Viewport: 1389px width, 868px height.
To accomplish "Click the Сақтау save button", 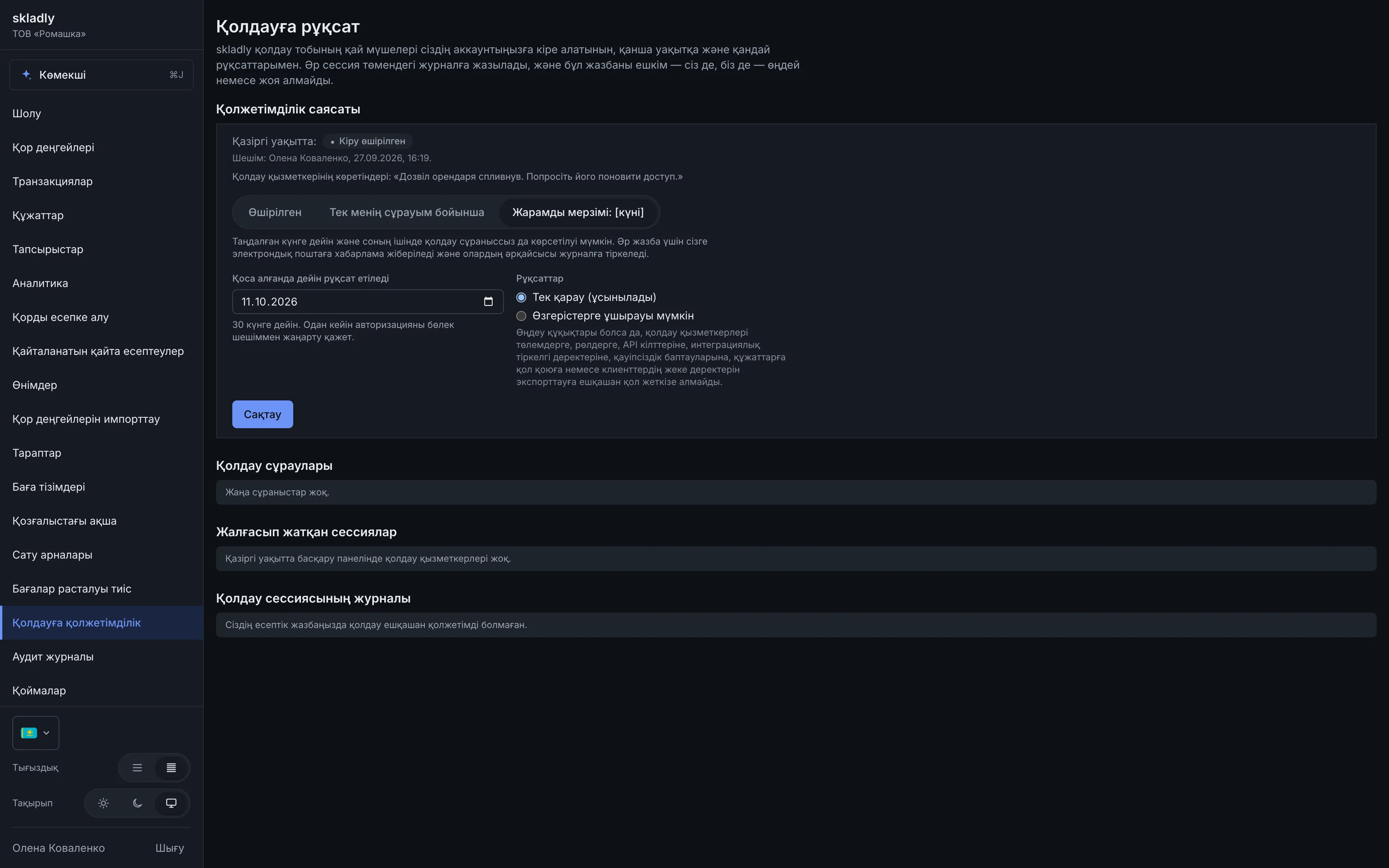I will click(262, 414).
